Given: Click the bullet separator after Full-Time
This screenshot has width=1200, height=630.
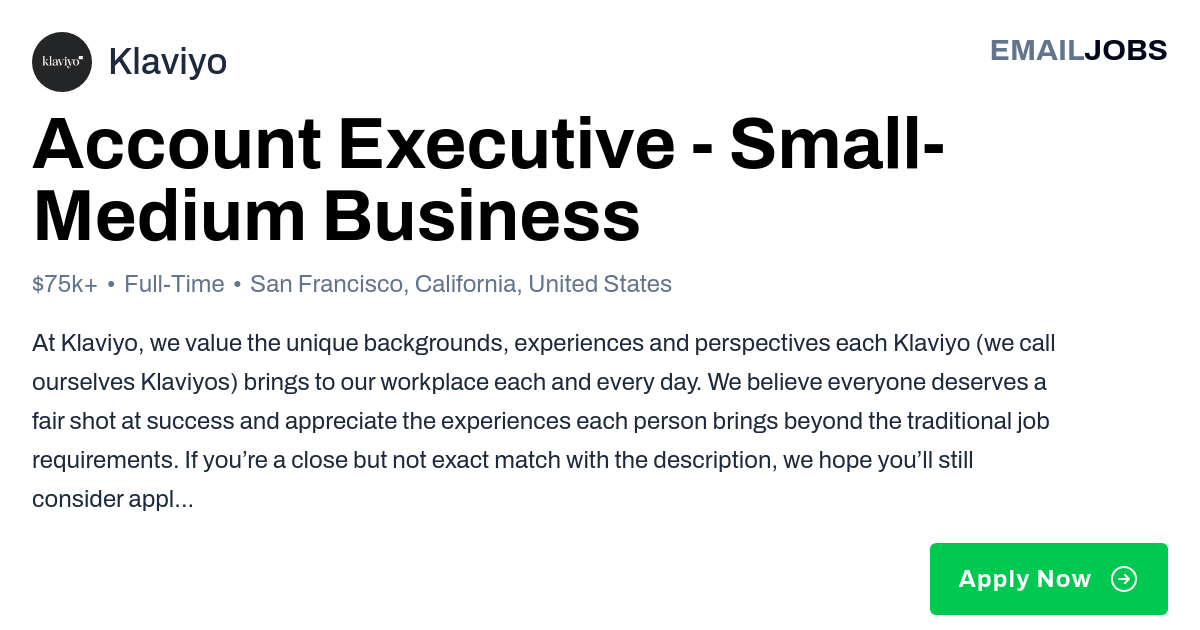Looking at the screenshot, I should click(237, 284).
